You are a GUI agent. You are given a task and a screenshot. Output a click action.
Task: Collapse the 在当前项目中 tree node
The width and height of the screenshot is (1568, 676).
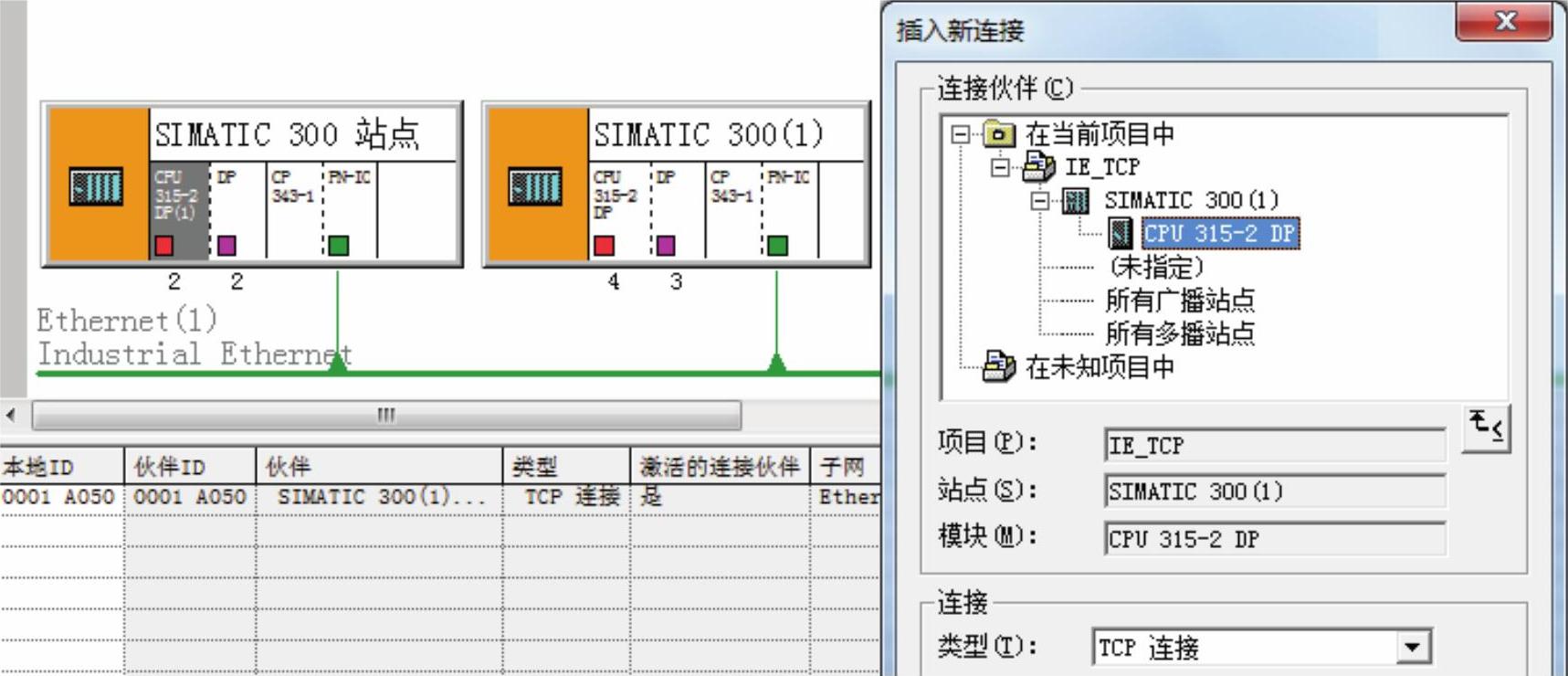pos(960,135)
